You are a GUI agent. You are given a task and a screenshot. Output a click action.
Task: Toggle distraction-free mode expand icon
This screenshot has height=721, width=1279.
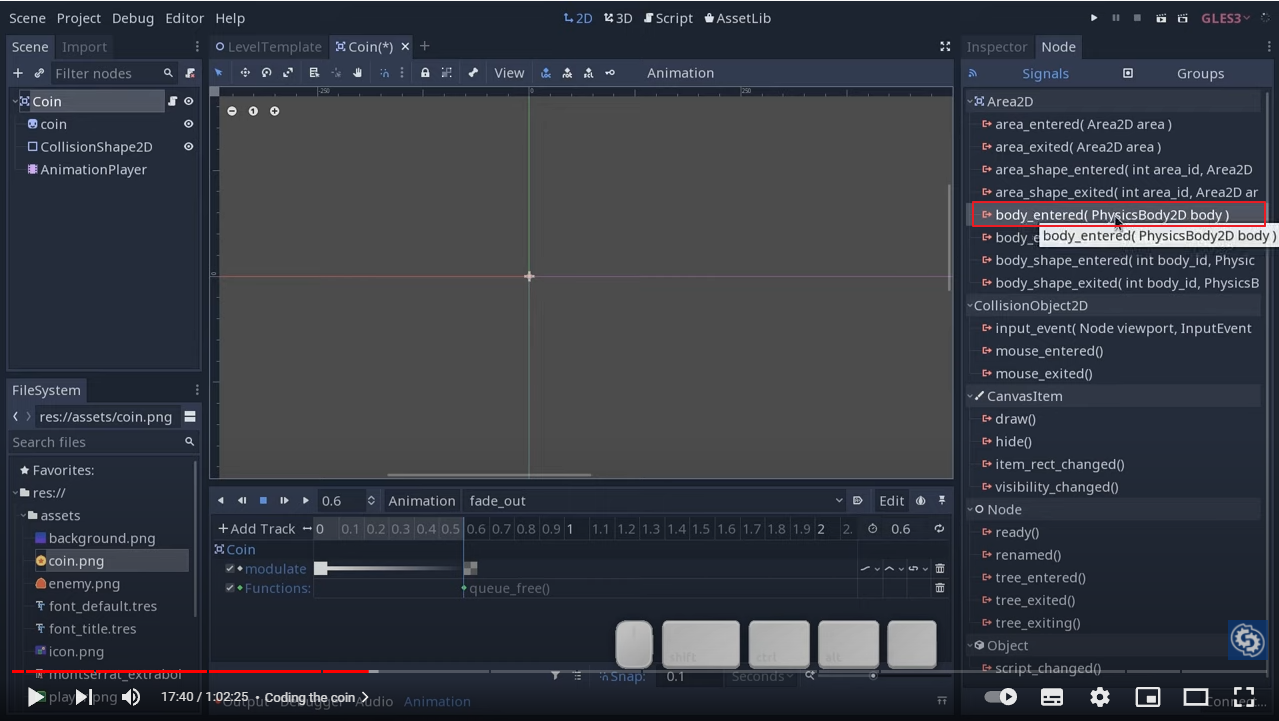[945, 47]
